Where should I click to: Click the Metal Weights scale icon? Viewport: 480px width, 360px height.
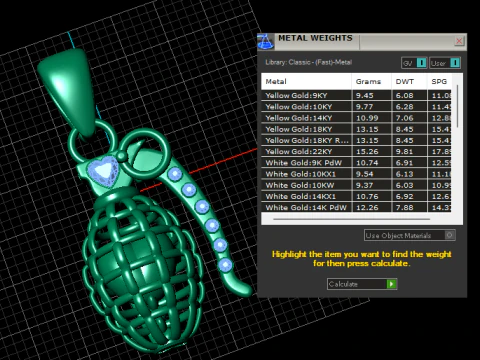tap(266, 42)
